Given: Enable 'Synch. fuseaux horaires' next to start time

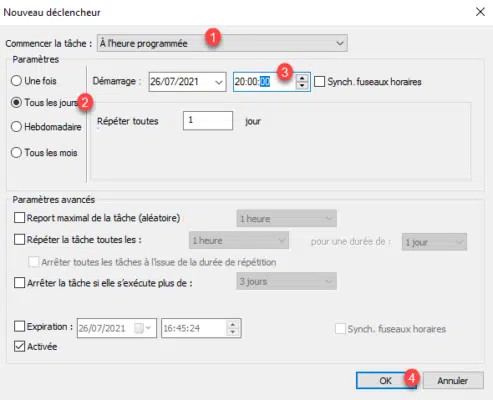Looking at the screenshot, I should pos(320,82).
